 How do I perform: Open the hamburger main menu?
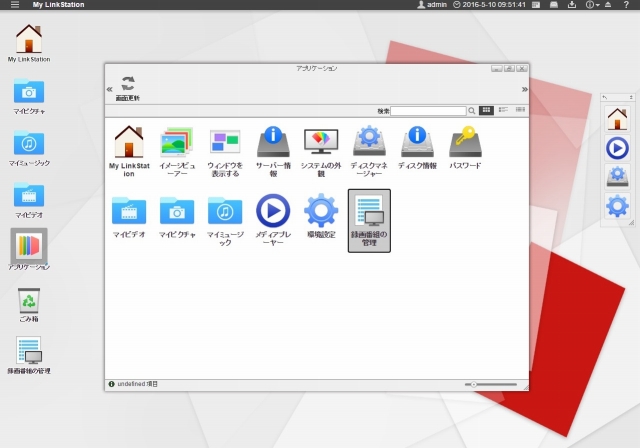(x=14, y=5)
